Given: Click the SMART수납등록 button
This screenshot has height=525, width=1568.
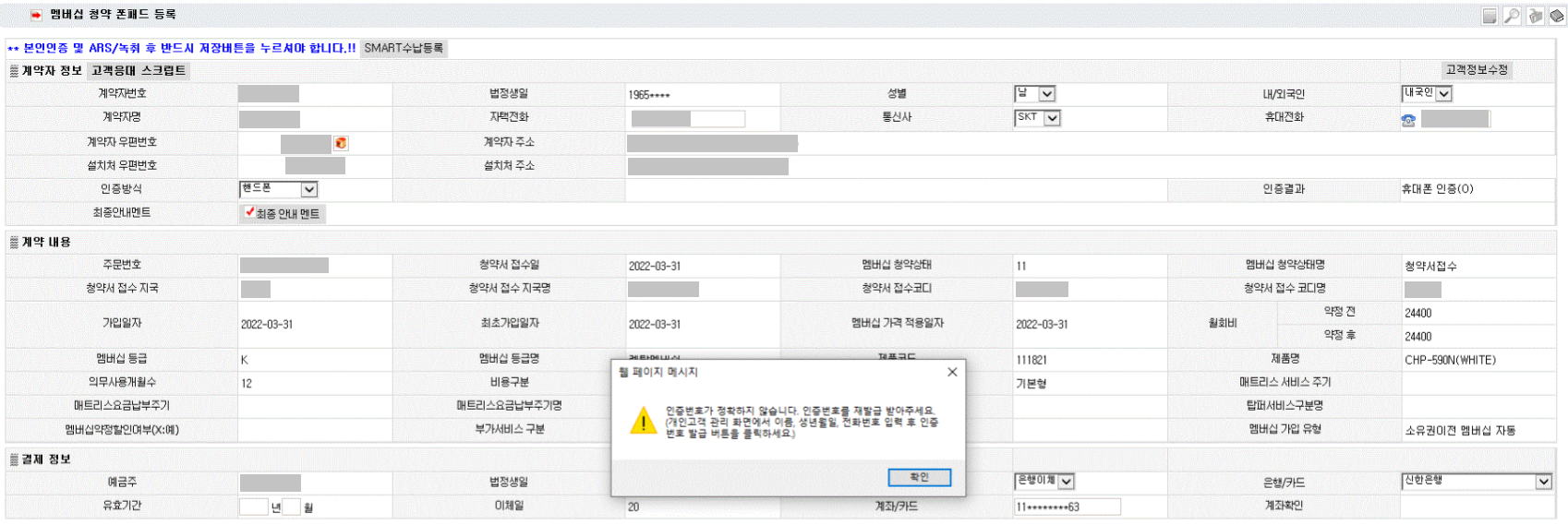Looking at the screenshot, I should 404,48.
